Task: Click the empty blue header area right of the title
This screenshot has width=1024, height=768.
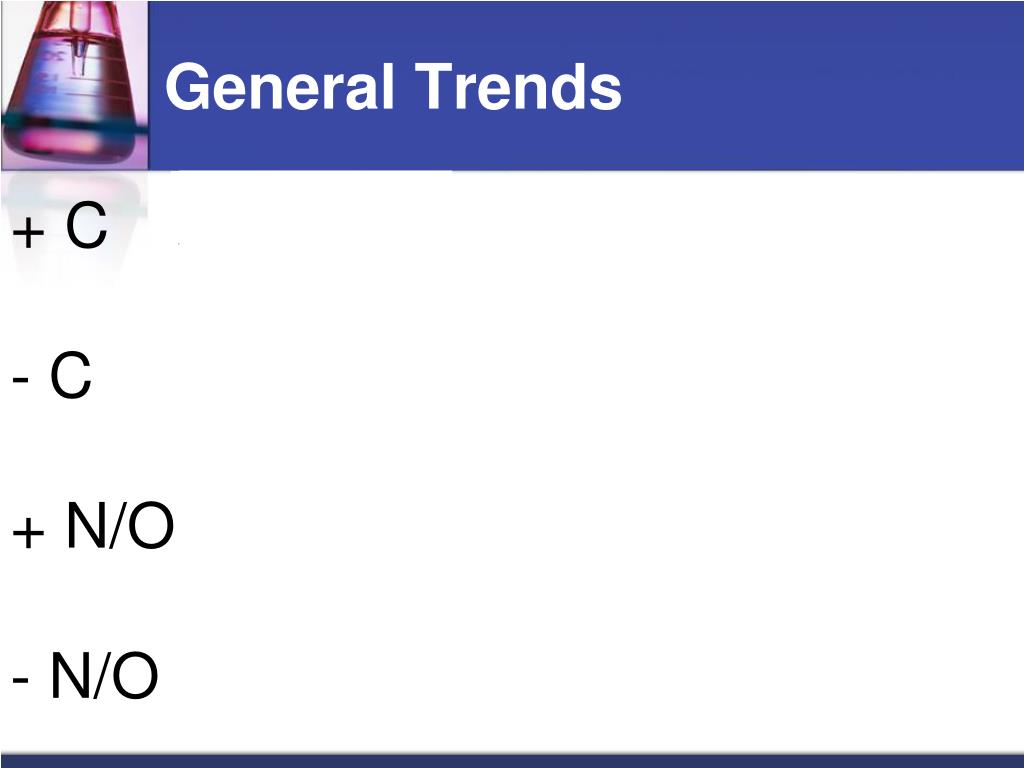Action: [823, 85]
